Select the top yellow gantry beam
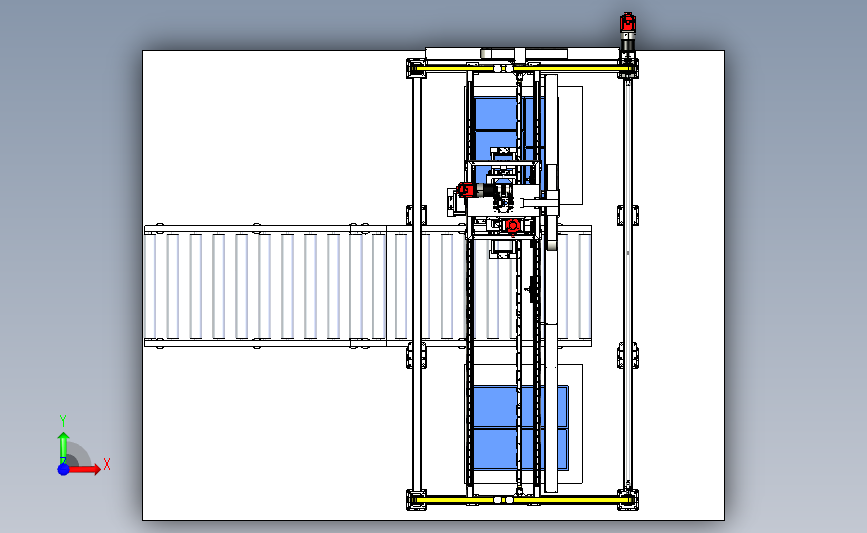 pyautogui.click(x=523, y=68)
